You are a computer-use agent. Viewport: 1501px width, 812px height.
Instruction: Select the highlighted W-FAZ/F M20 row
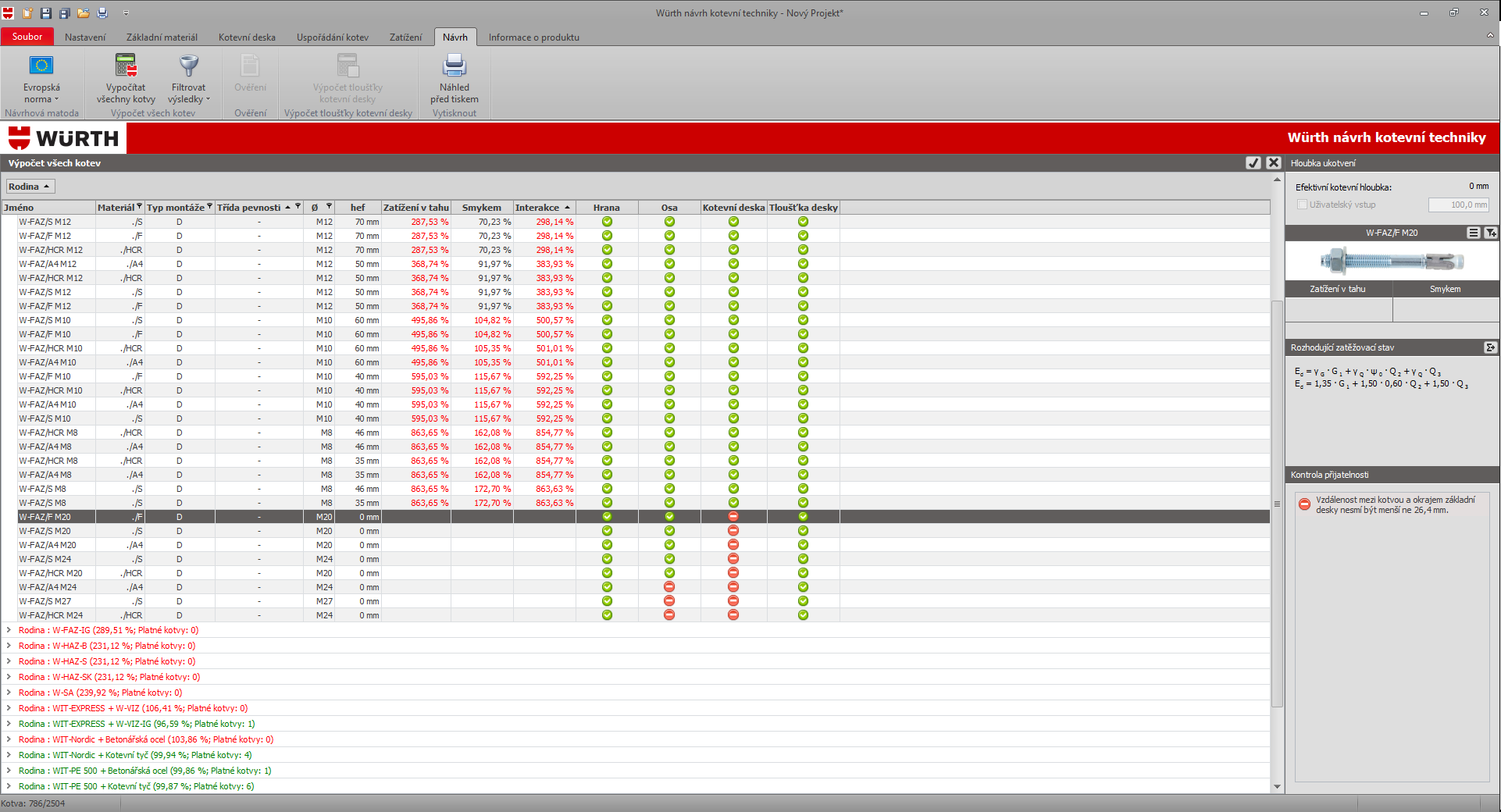[636, 517]
